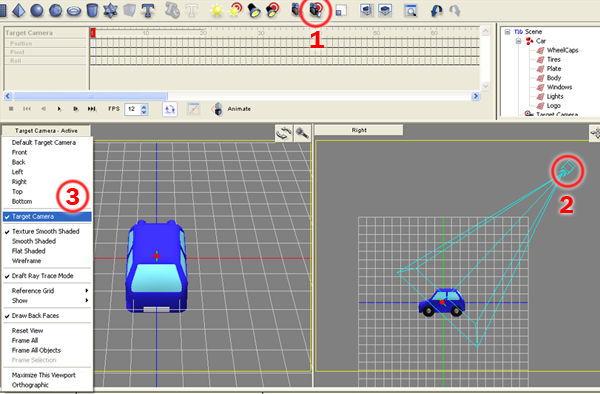Switch display to Wireframe
Image resolution: width=600 pixels, height=394 pixels.
[47, 261]
